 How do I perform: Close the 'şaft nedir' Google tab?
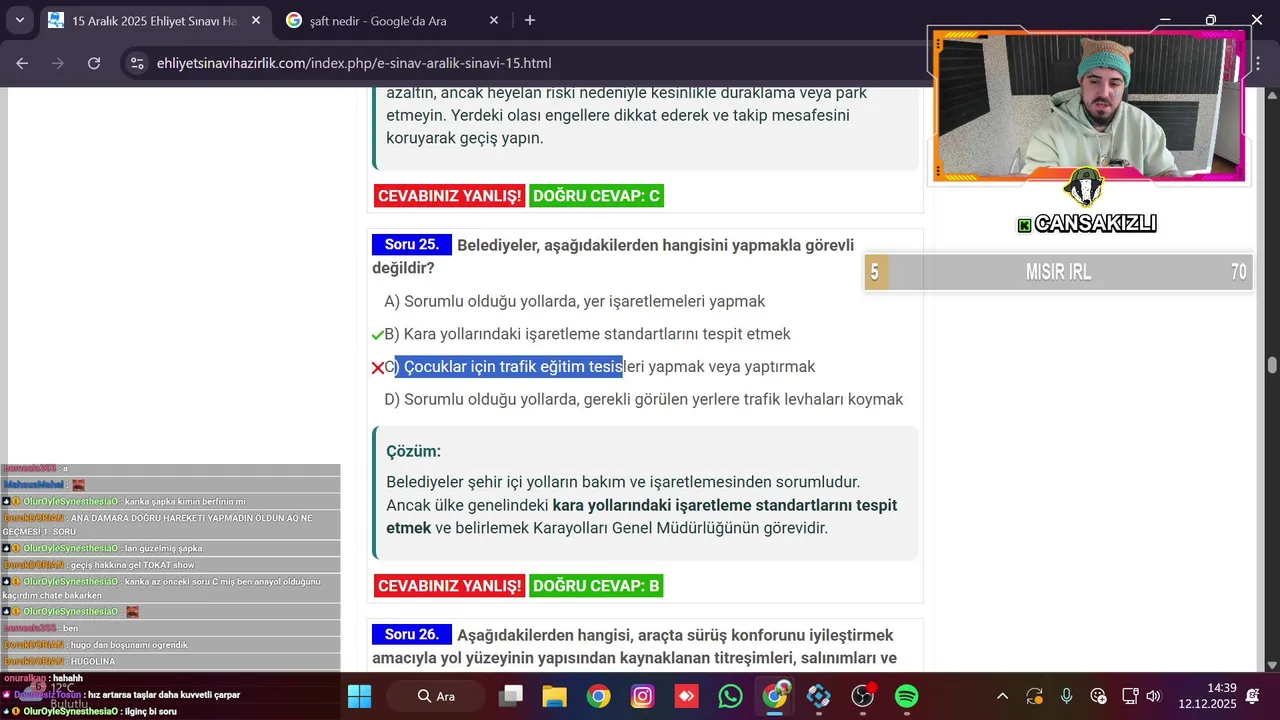click(x=494, y=20)
